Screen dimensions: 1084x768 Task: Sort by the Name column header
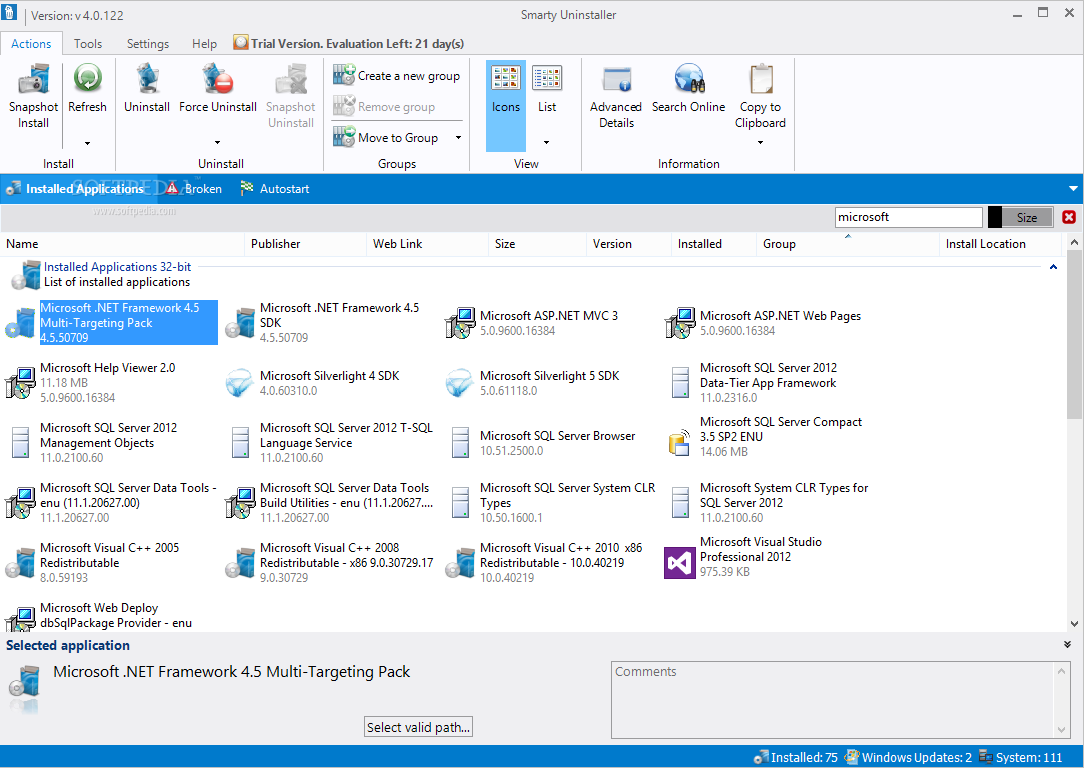coord(122,243)
